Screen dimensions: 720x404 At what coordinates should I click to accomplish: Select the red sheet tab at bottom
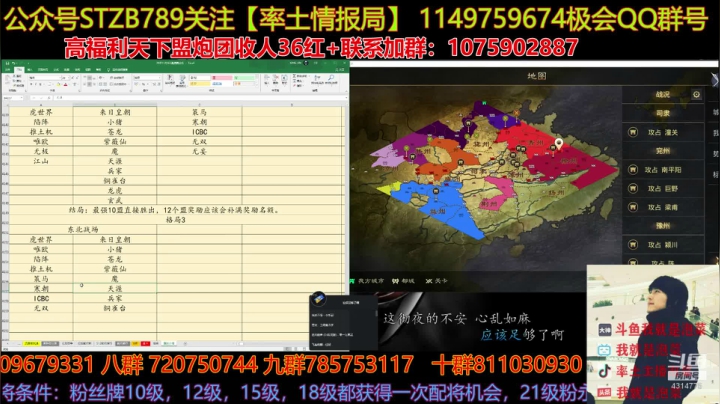click(x=146, y=343)
